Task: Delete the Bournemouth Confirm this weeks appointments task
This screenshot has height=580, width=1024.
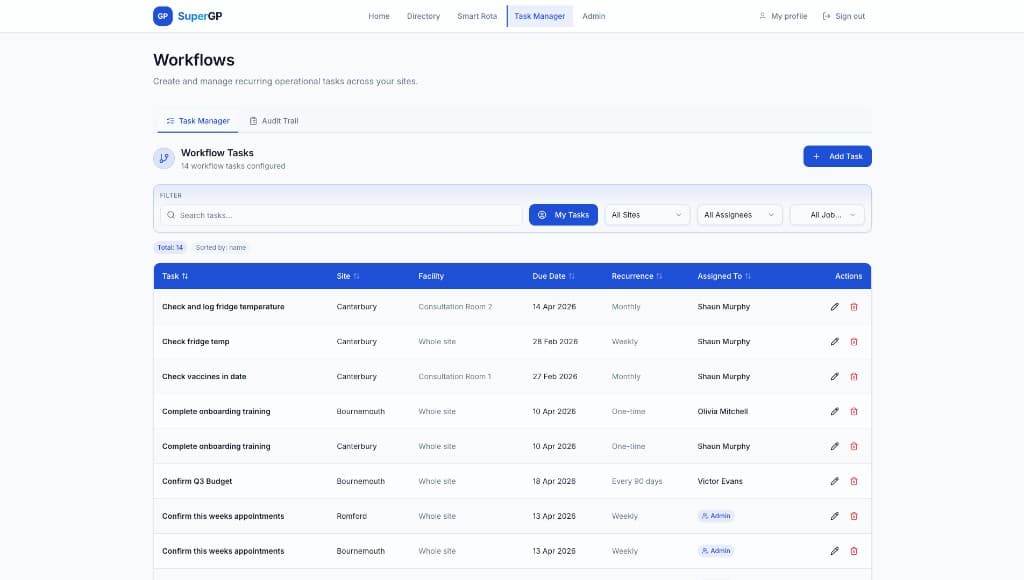Action: [x=854, y=551]
